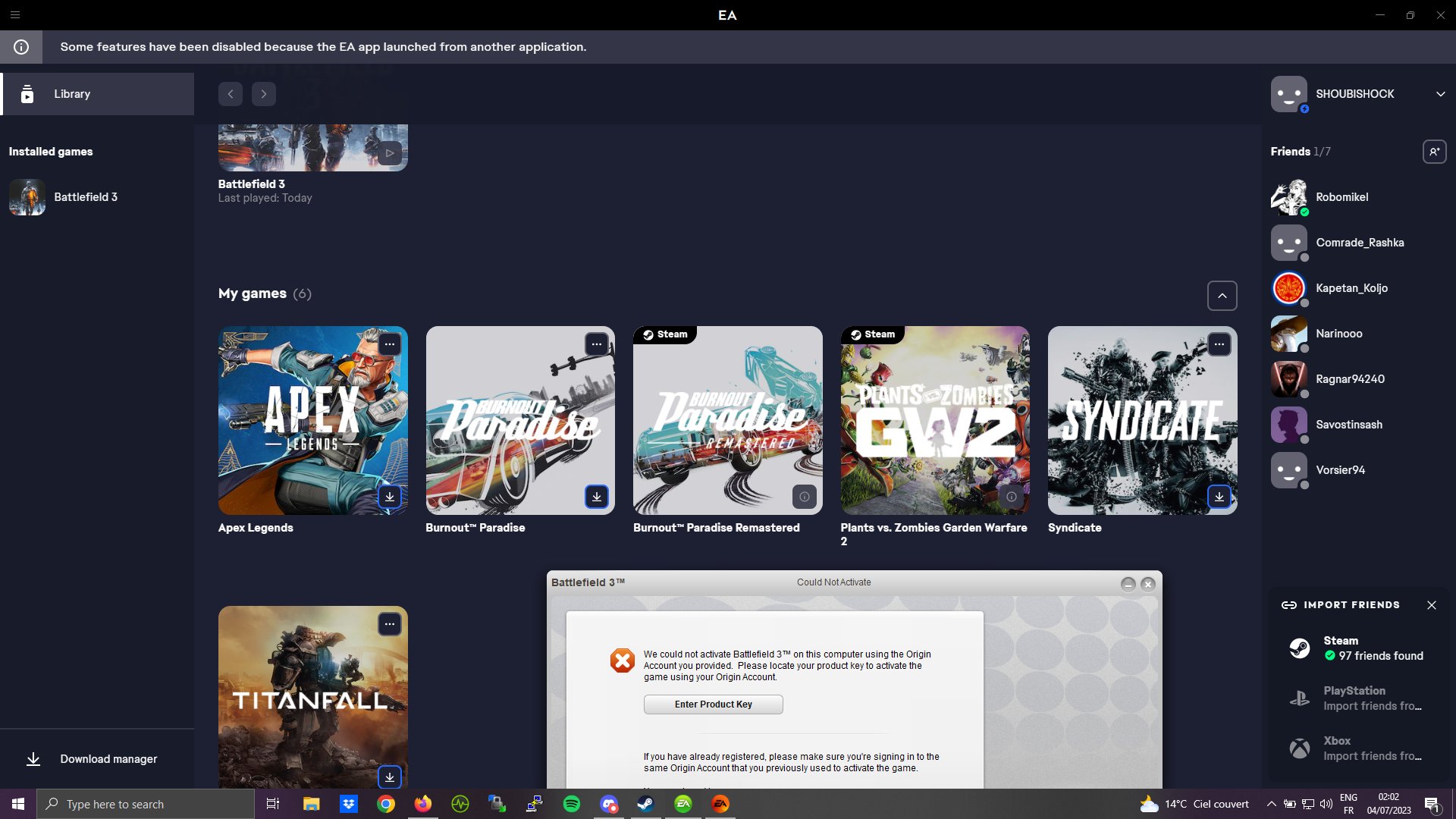
Task: Open Spotify from the taskbar
Action: (x=572, y=804)
